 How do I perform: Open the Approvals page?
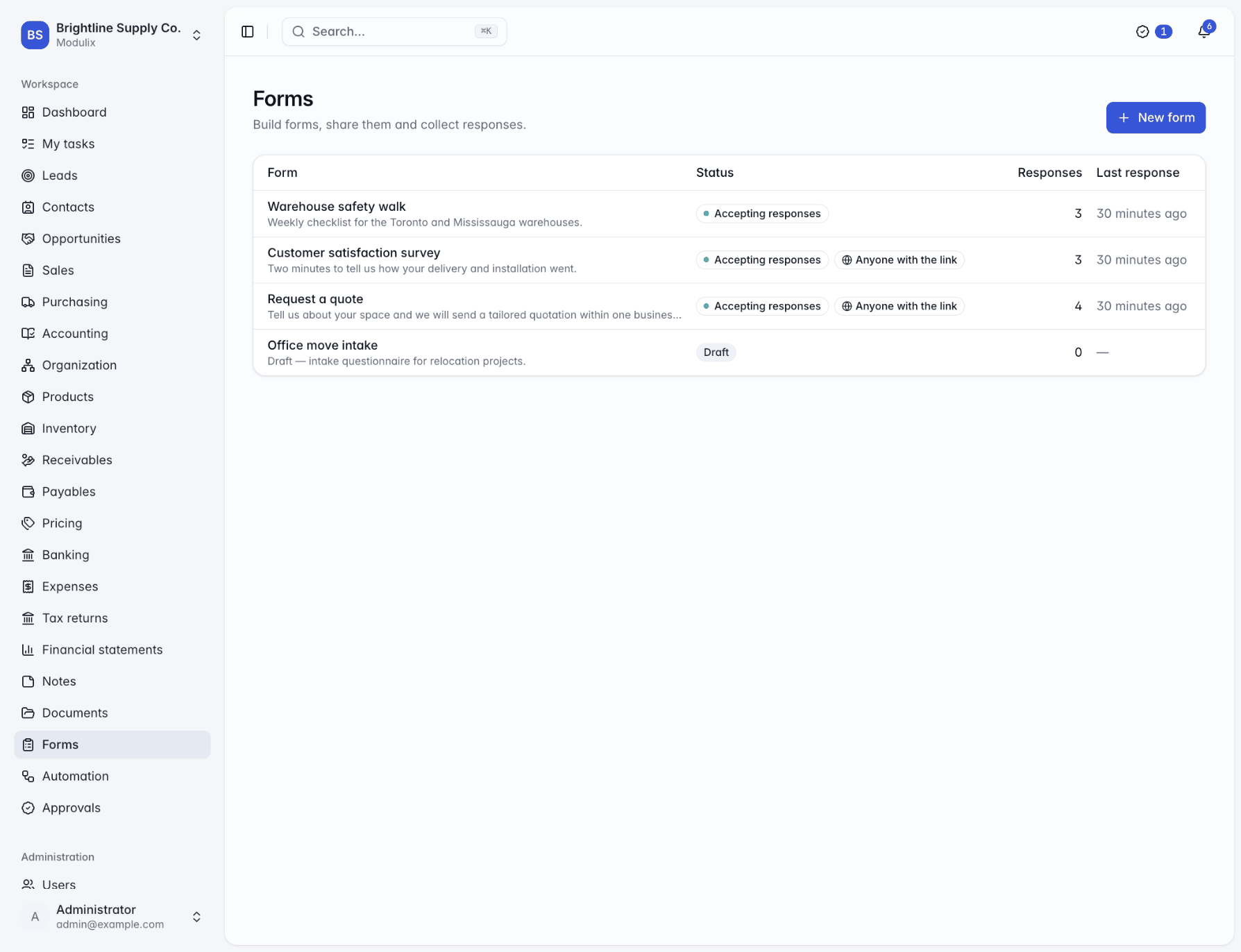[x=112, y=808]
